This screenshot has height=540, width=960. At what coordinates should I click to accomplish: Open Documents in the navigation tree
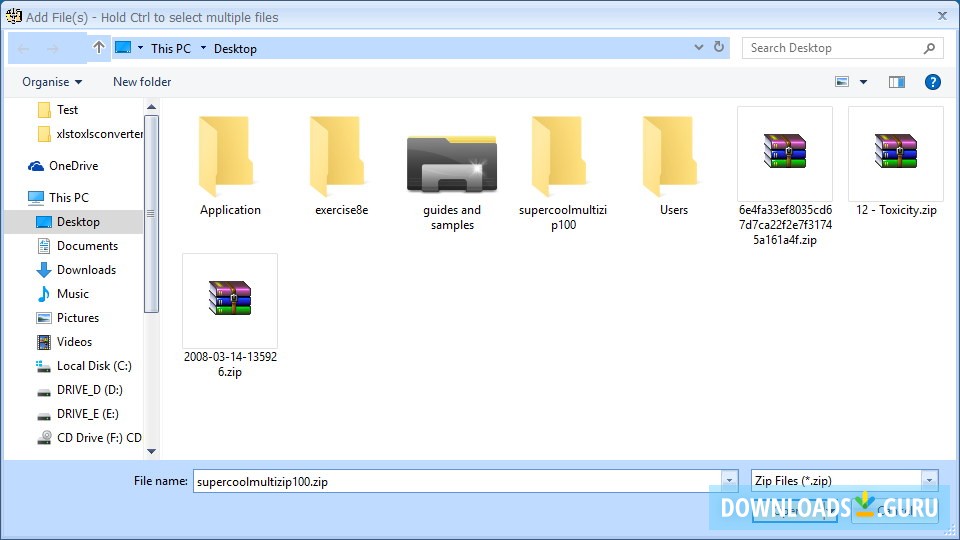tap(77, 246)
